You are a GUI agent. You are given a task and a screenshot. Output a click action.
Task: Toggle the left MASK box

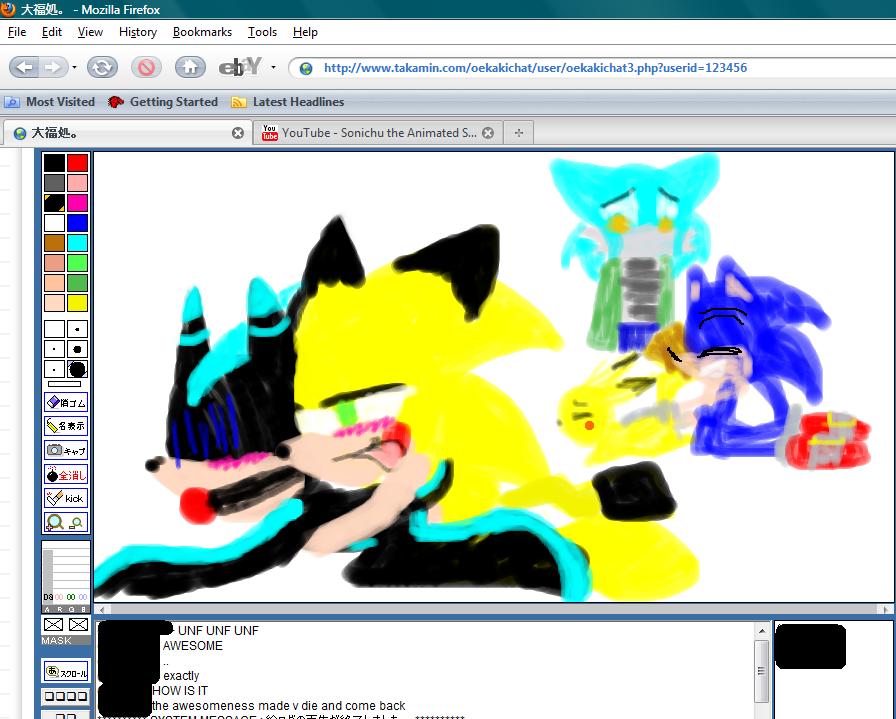(x=54, y=625)
